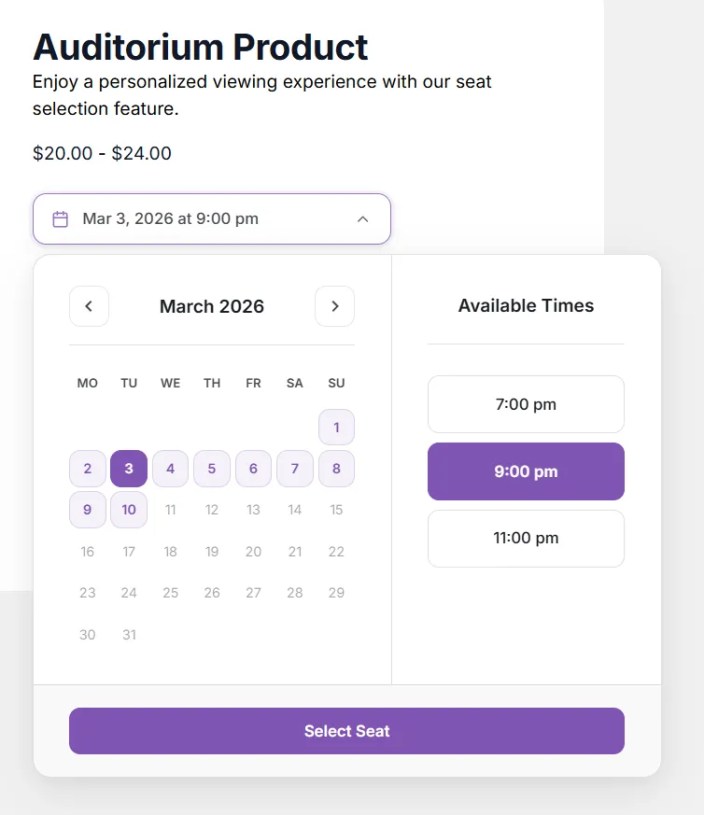Viewport: 704px width, 815px height.
Task: Select the 7:00 pm time slot
Action: [x=526, y=404]
